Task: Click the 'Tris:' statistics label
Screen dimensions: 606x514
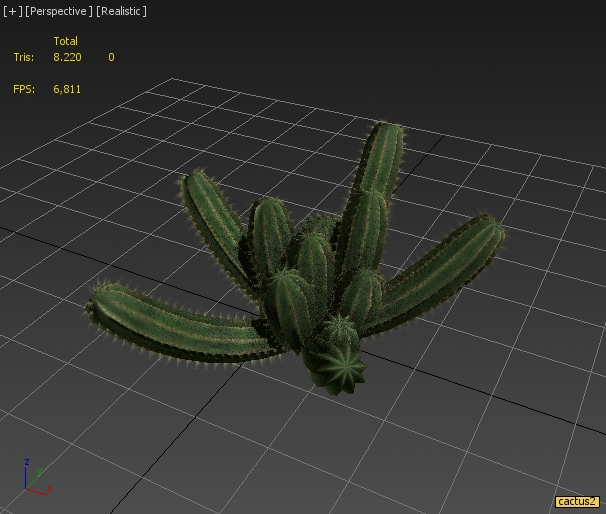Action: (x=24, y=57)
